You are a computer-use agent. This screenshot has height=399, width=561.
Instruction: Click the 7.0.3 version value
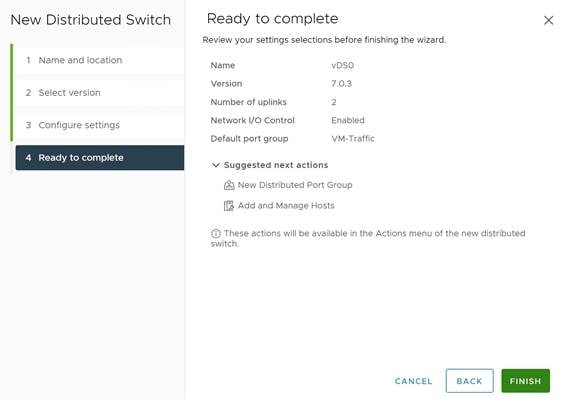(x=341, y=84)
